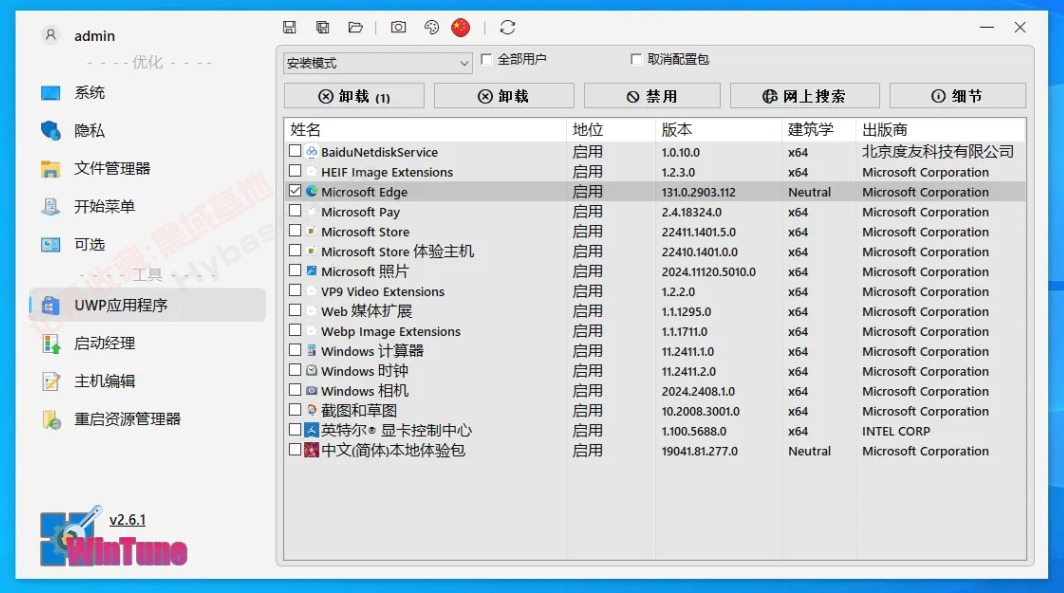Click the open folder toolbar icon
This screenshot has height=593, width=1064.
[x=356, y=27]
